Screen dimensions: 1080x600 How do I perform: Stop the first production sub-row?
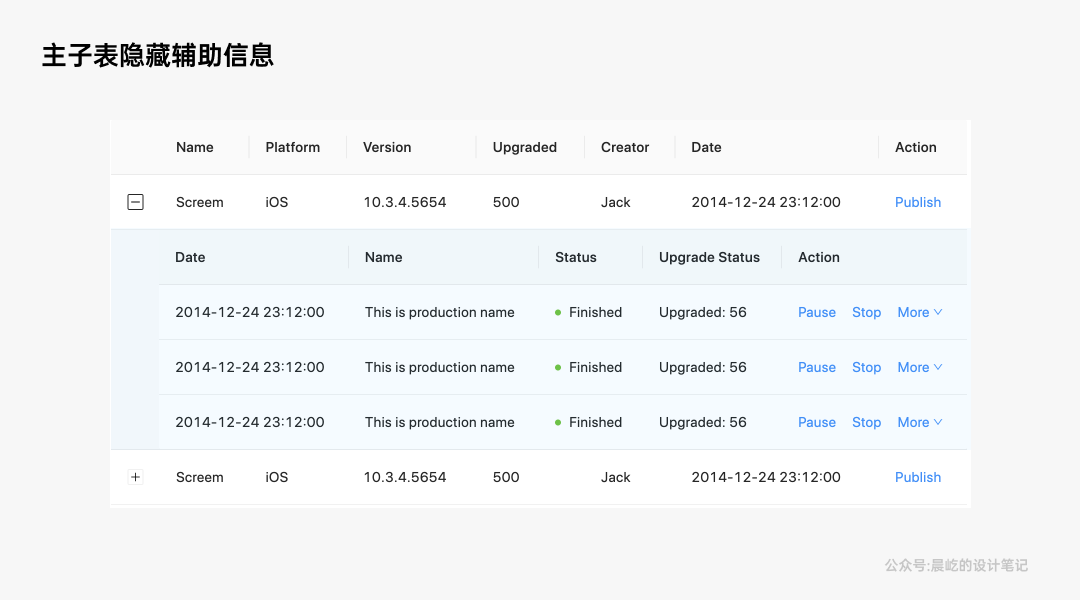pos(866,312)
